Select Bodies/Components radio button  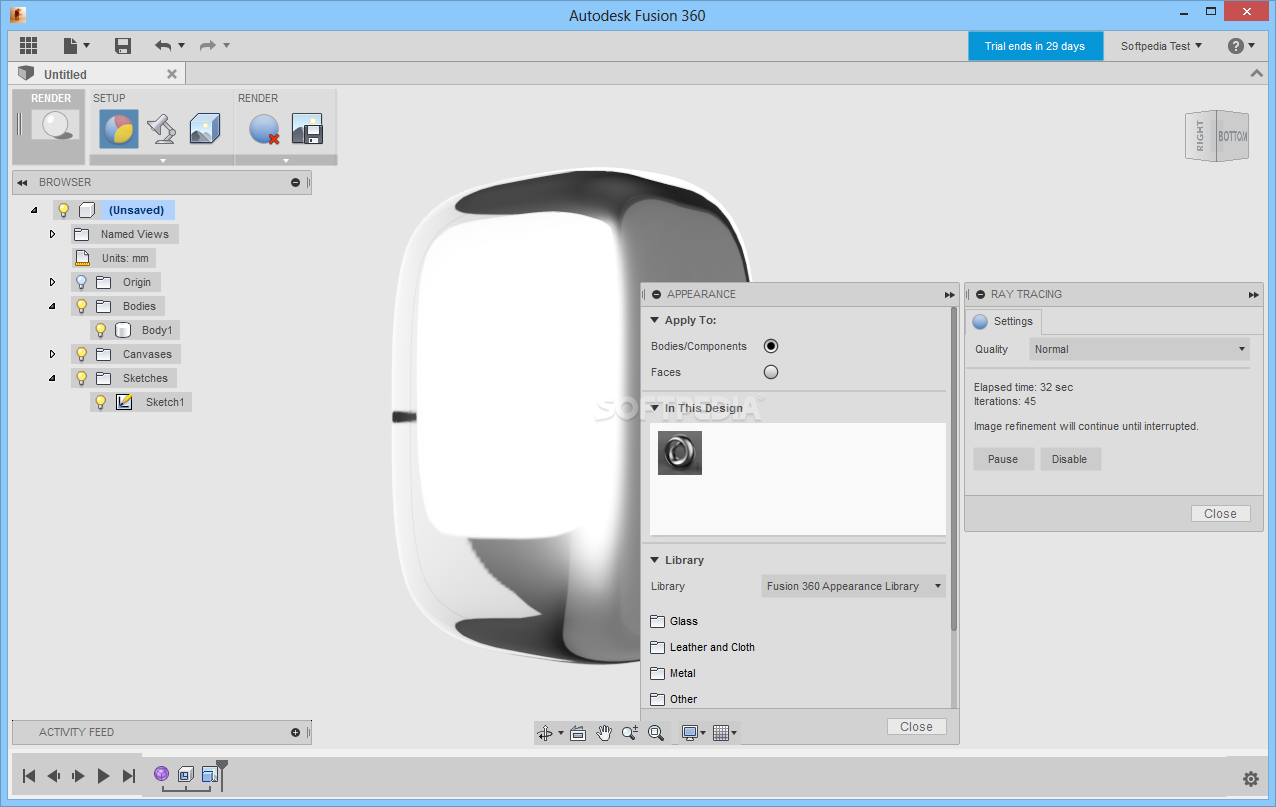[771, 346]
